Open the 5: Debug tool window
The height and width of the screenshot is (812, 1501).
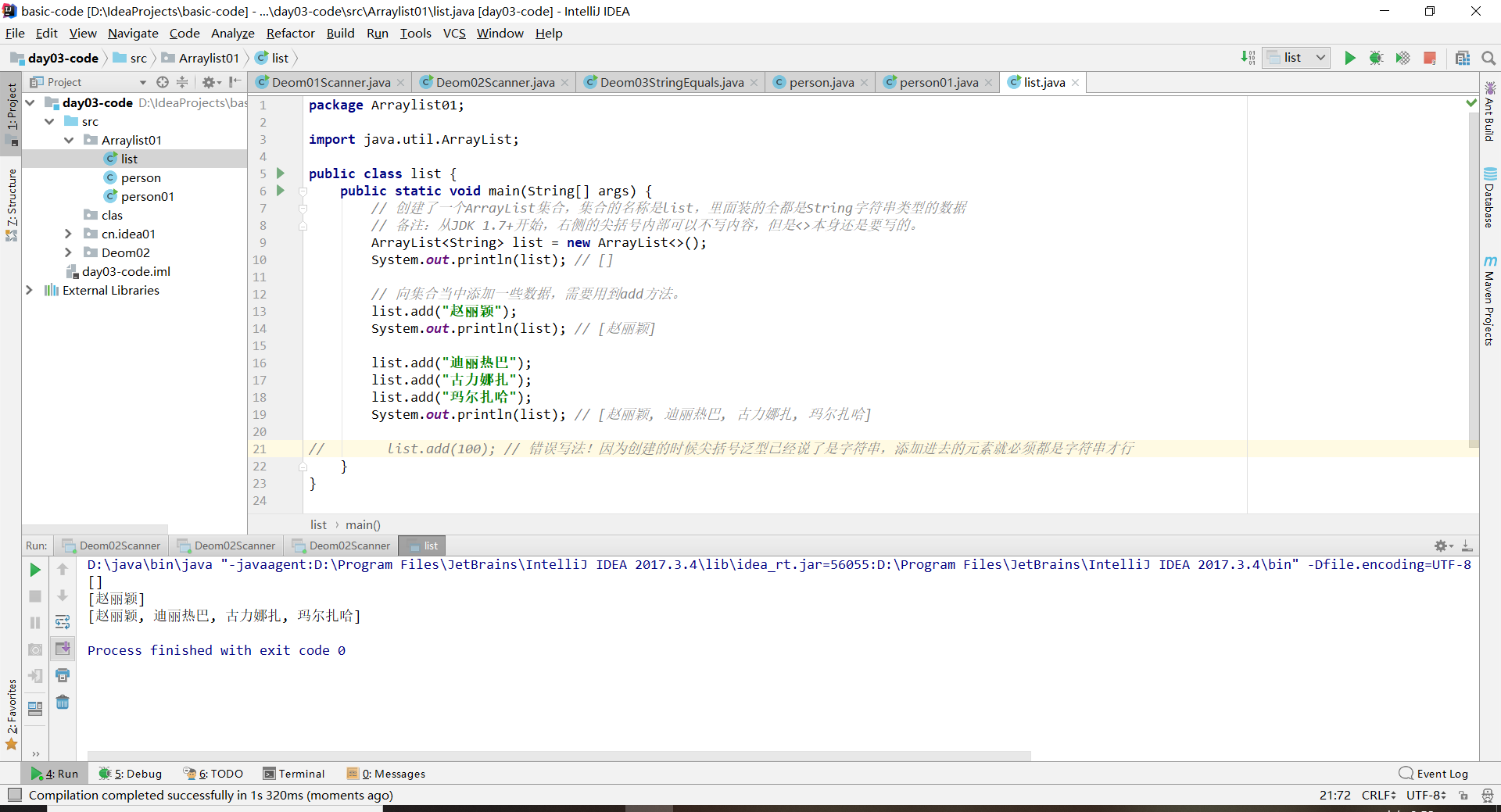[131, 774]
